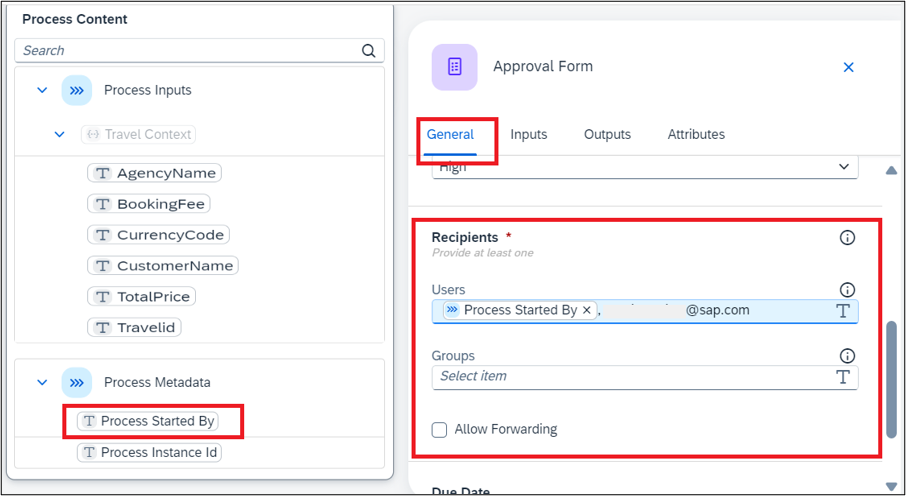Show the Users field info icon
This screenshot has width=906, height=496.
tap(847, 290)
